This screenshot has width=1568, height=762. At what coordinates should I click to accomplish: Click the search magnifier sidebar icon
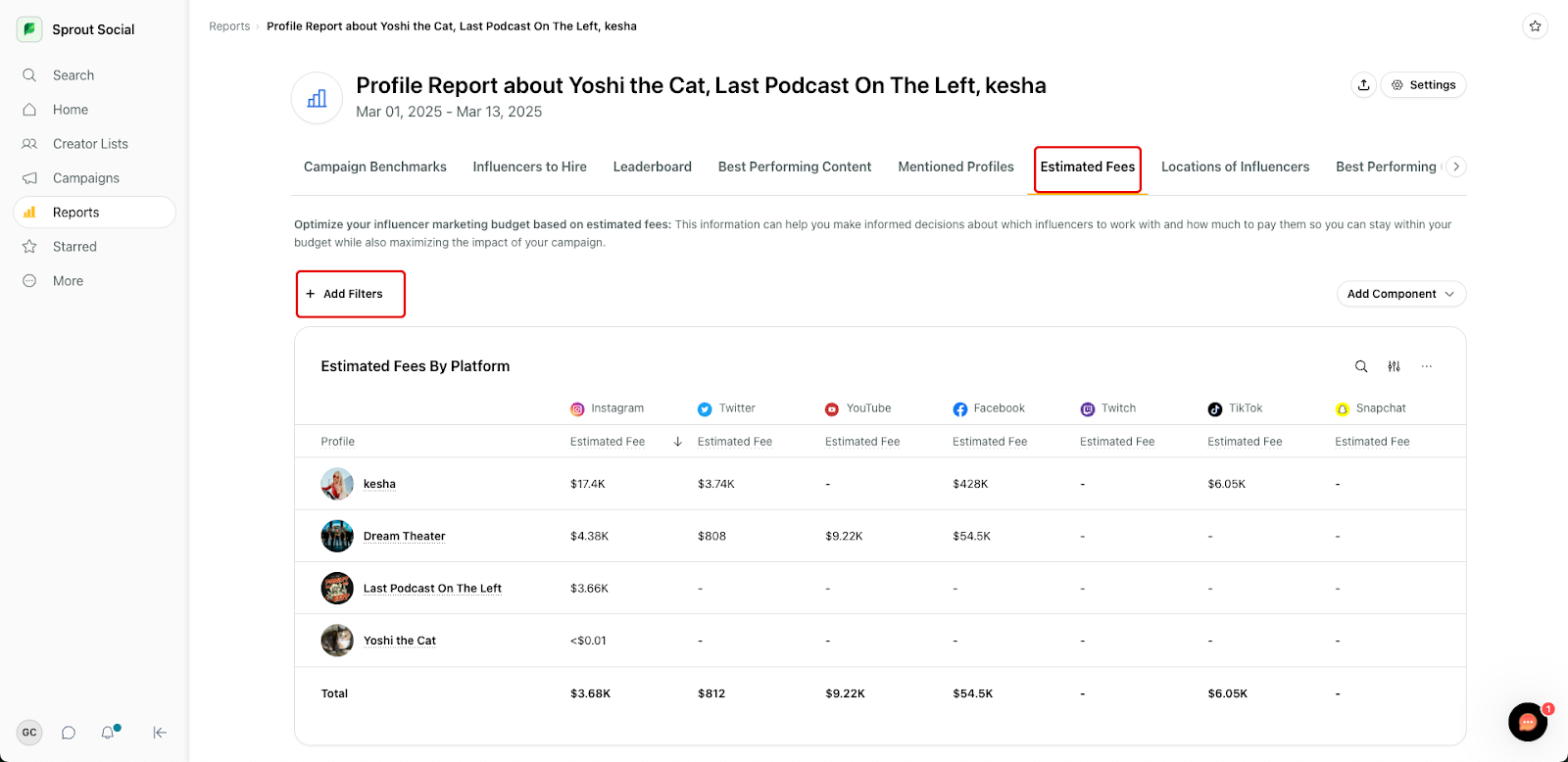[29, 75]
